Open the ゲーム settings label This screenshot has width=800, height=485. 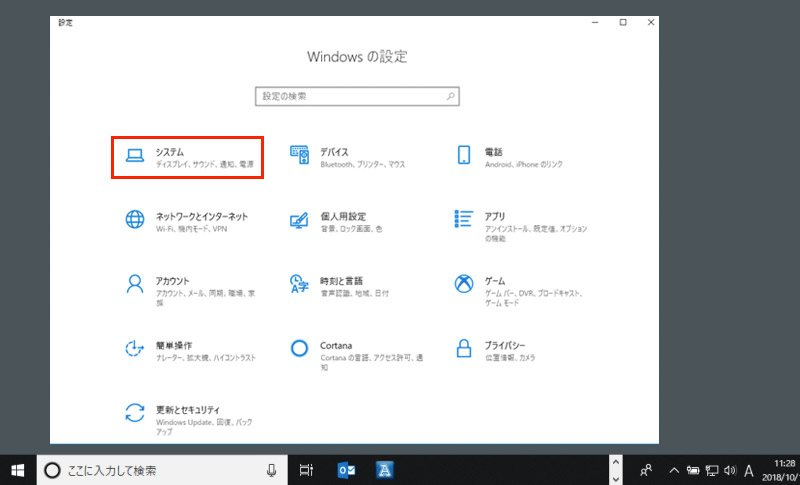click(x=495, y=281)
